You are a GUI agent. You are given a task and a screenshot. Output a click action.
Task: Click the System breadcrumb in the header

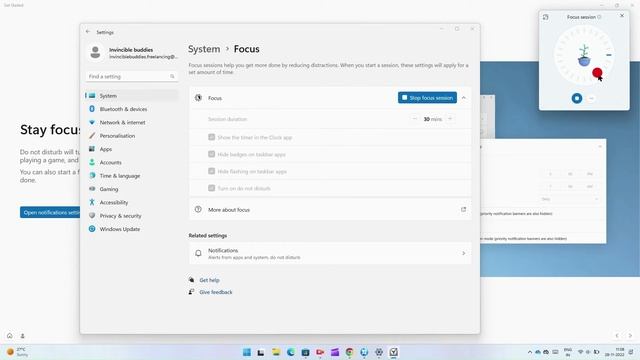pos(204,49)
